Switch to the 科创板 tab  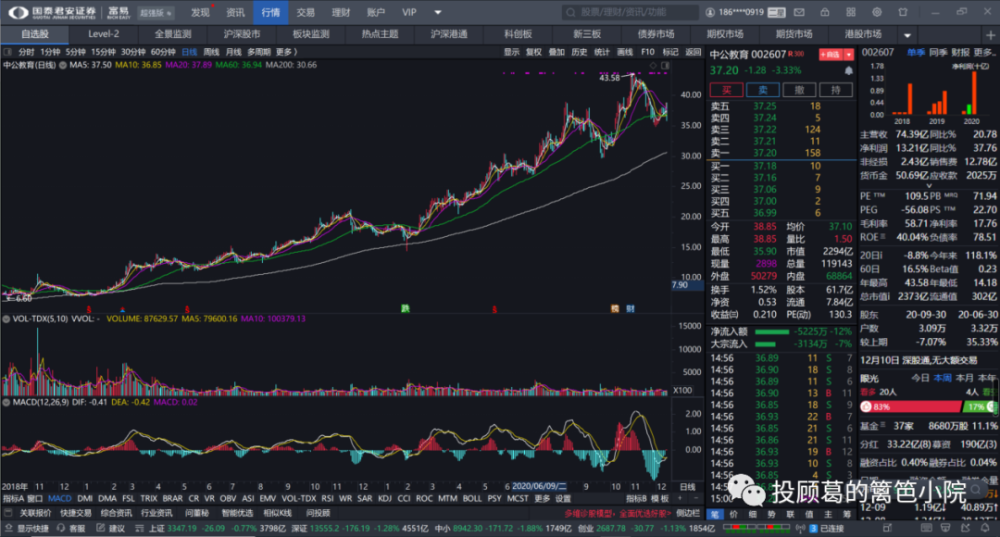pos(518,34)
